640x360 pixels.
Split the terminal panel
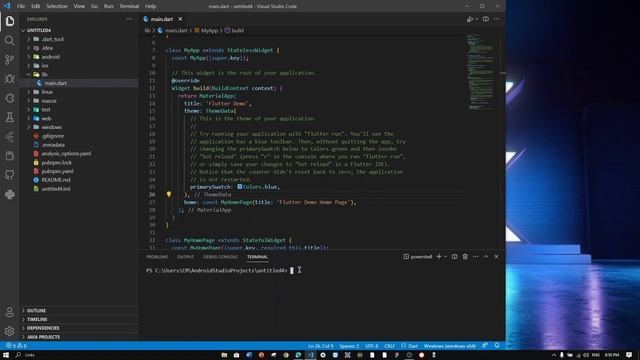coord(454,256)
